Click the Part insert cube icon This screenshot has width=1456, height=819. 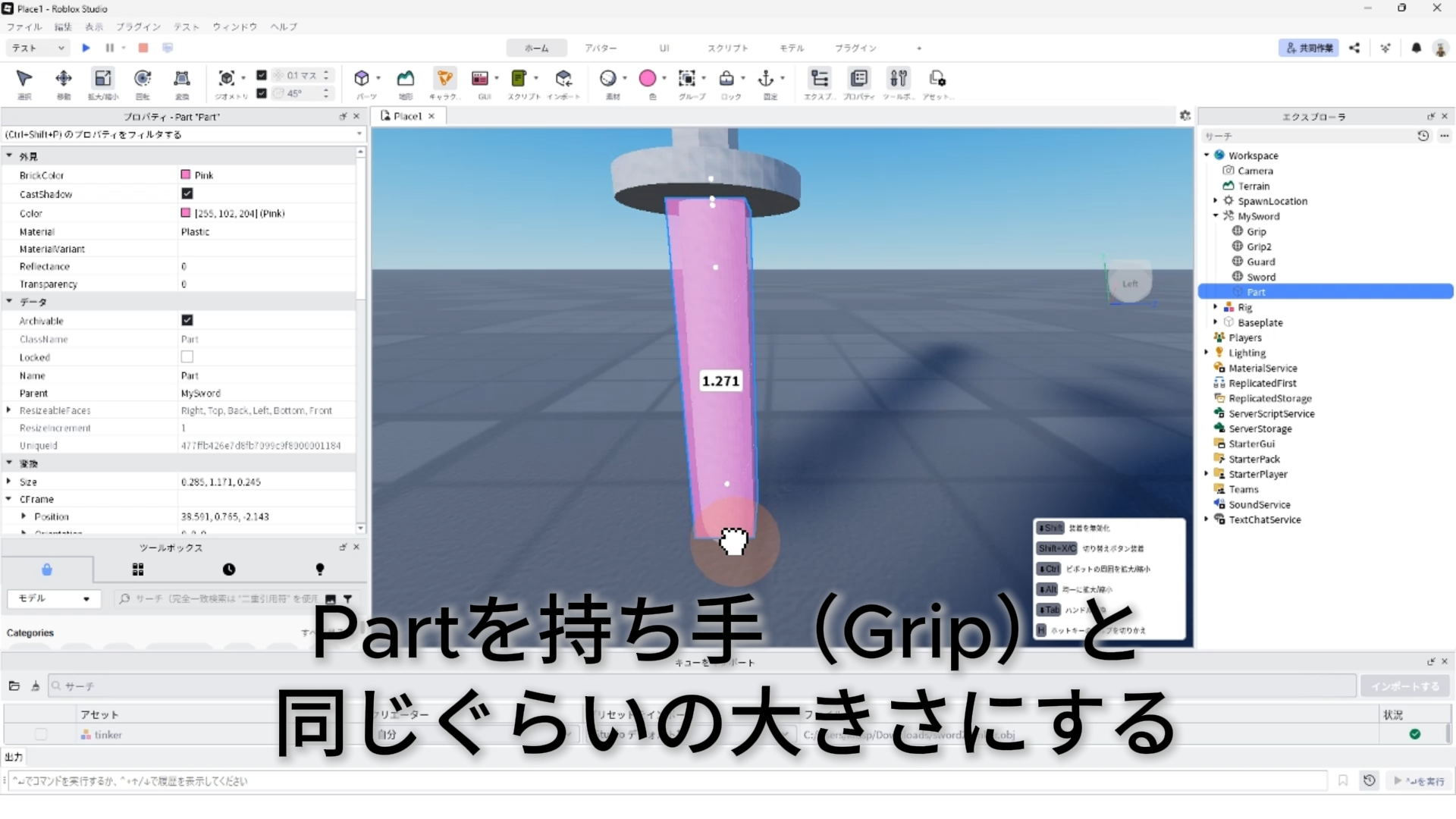pyautogui.click(x=362, y=79)
